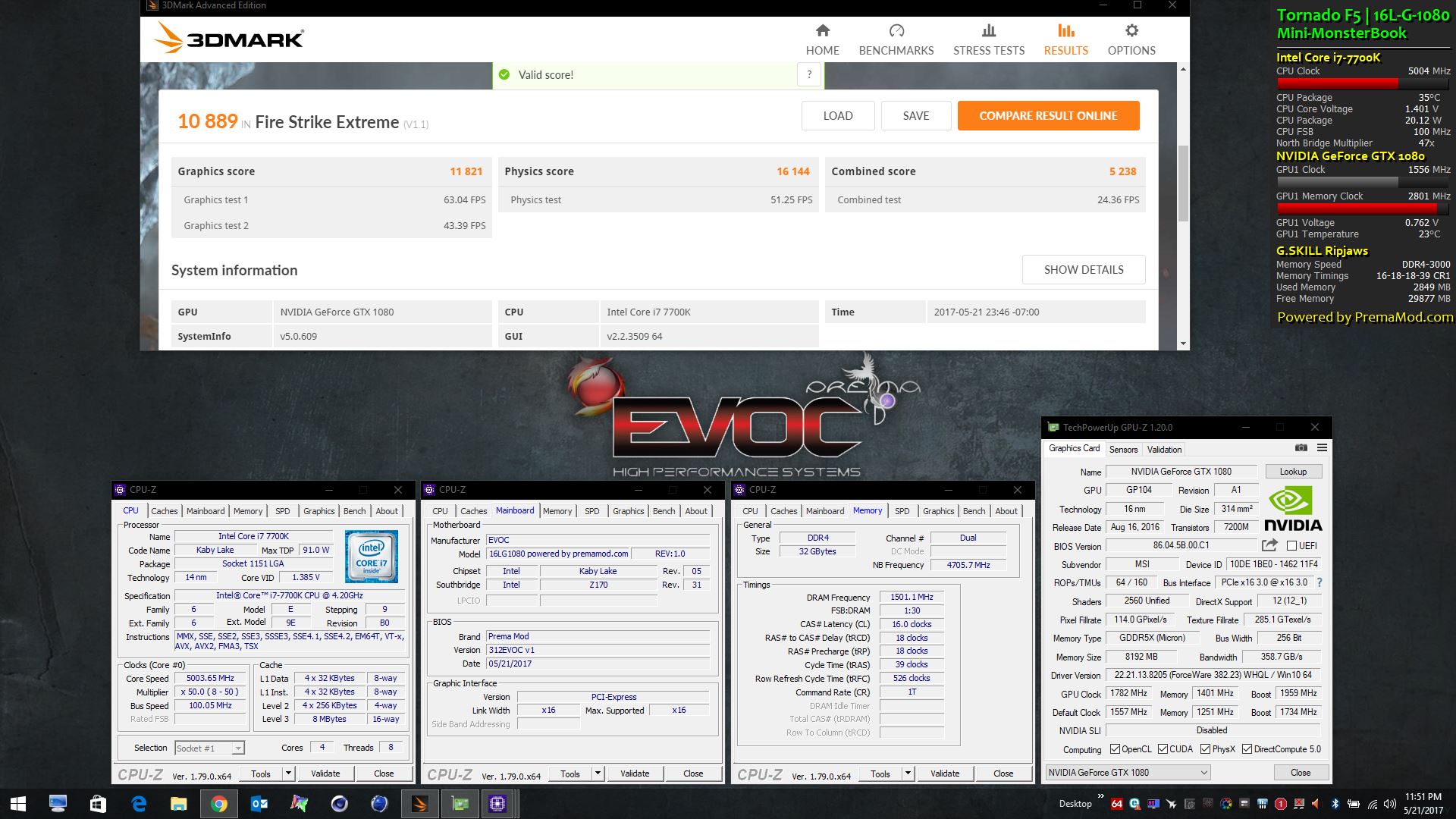Click the 3DMark results vertical scrollbar
Screen dimensions: 1456x819
pos(1182,182)
